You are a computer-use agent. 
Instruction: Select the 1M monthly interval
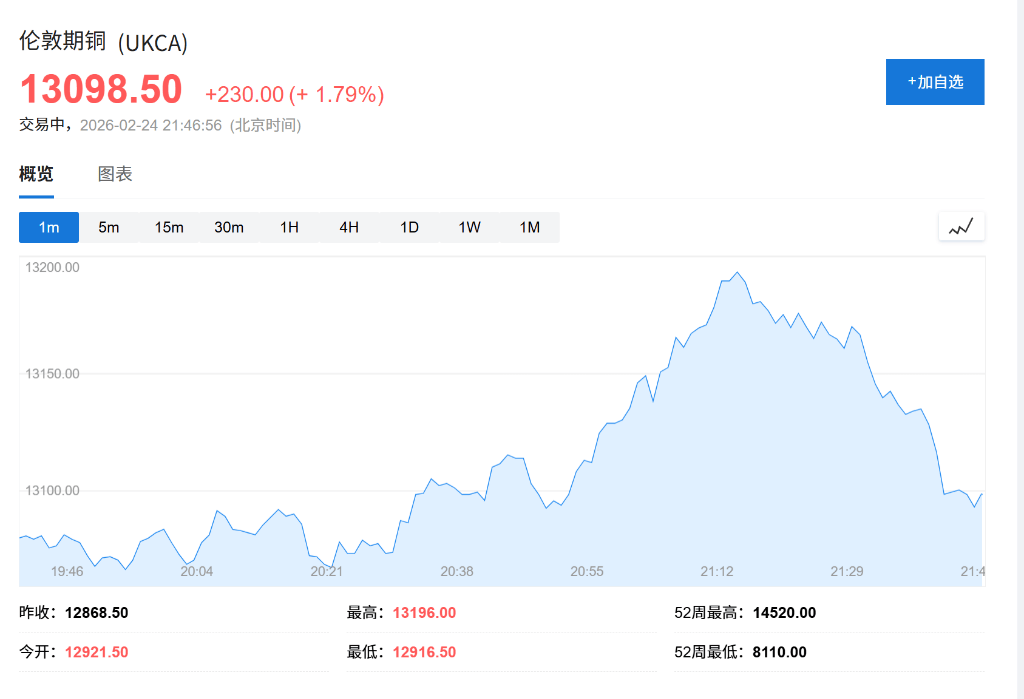[529, 227]
